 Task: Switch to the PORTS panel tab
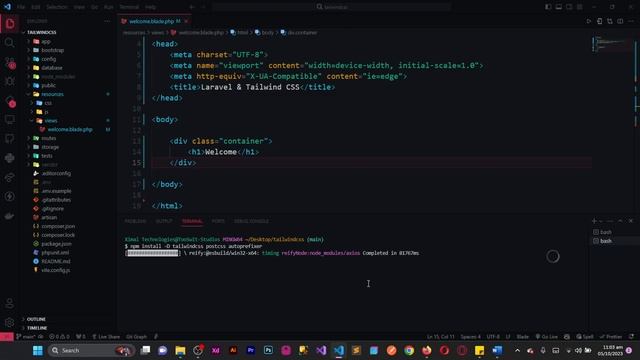pos(218,221)
